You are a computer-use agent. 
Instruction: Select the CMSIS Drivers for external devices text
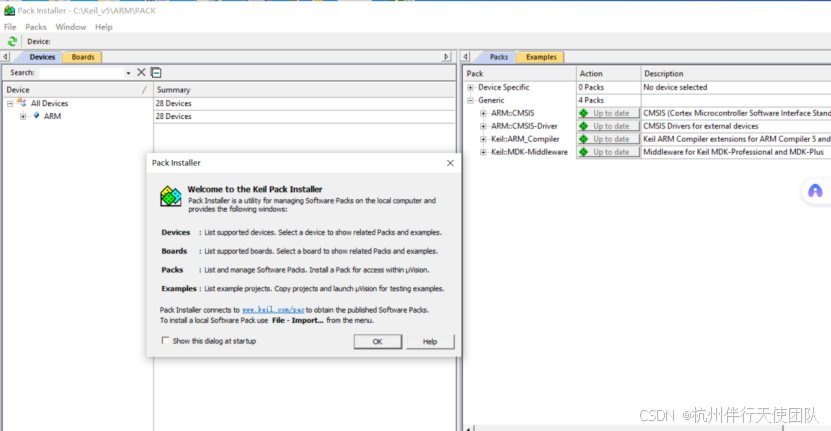(x=700, y=126)
